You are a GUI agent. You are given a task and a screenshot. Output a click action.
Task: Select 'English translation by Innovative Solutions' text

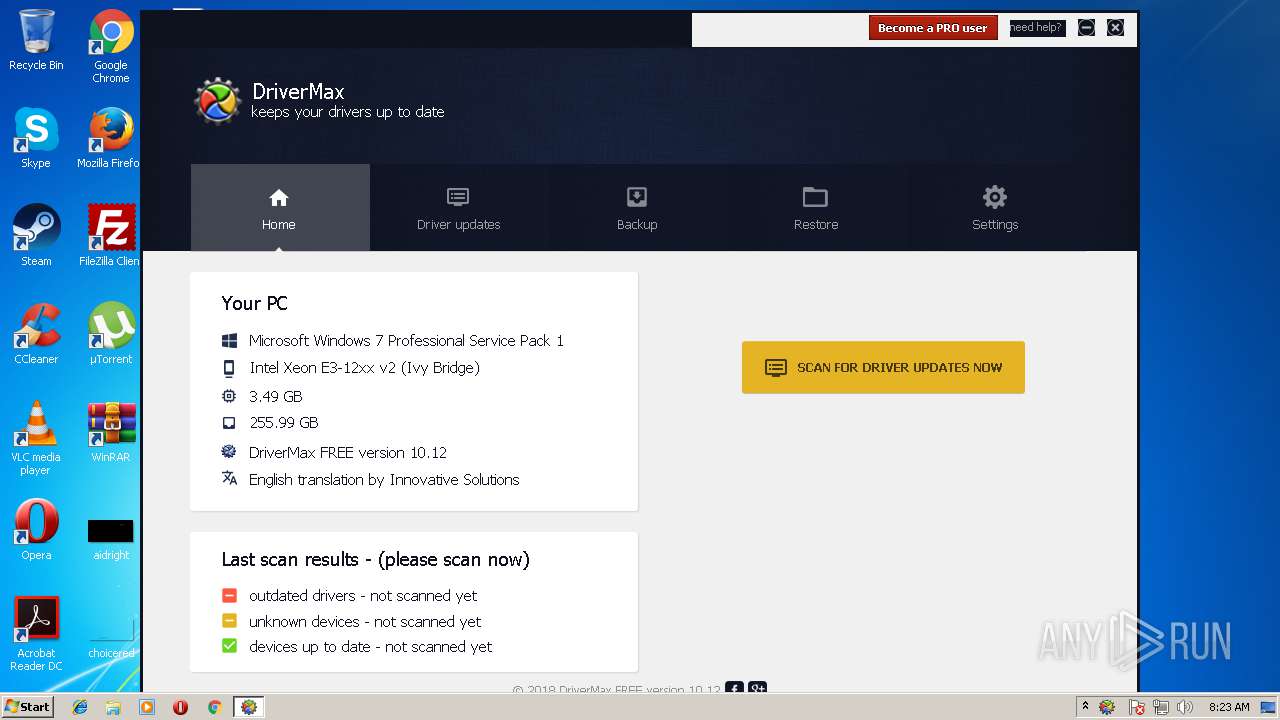click(384, 479)
